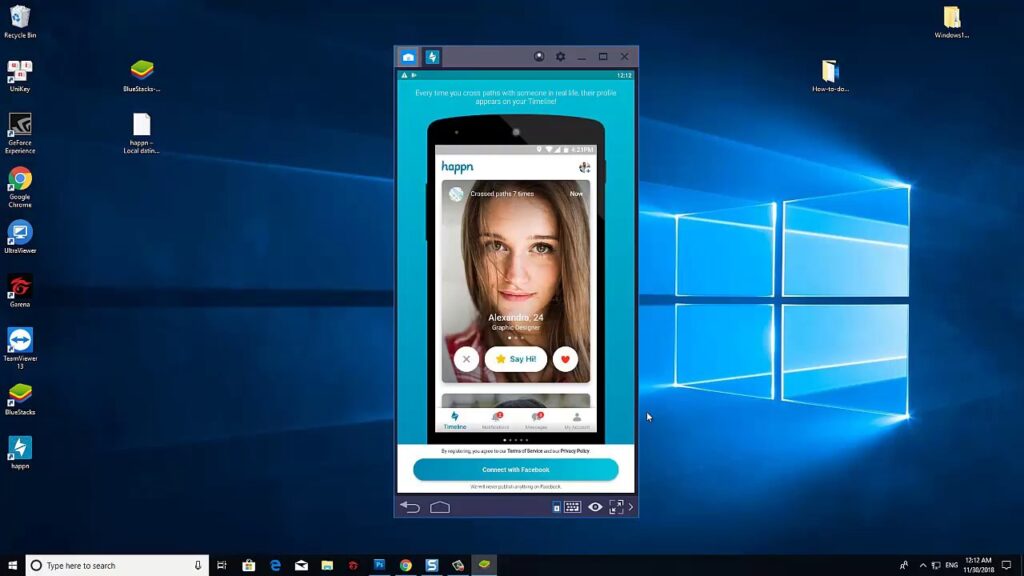Select the Timeline tab in happn

tap(455, 420)
